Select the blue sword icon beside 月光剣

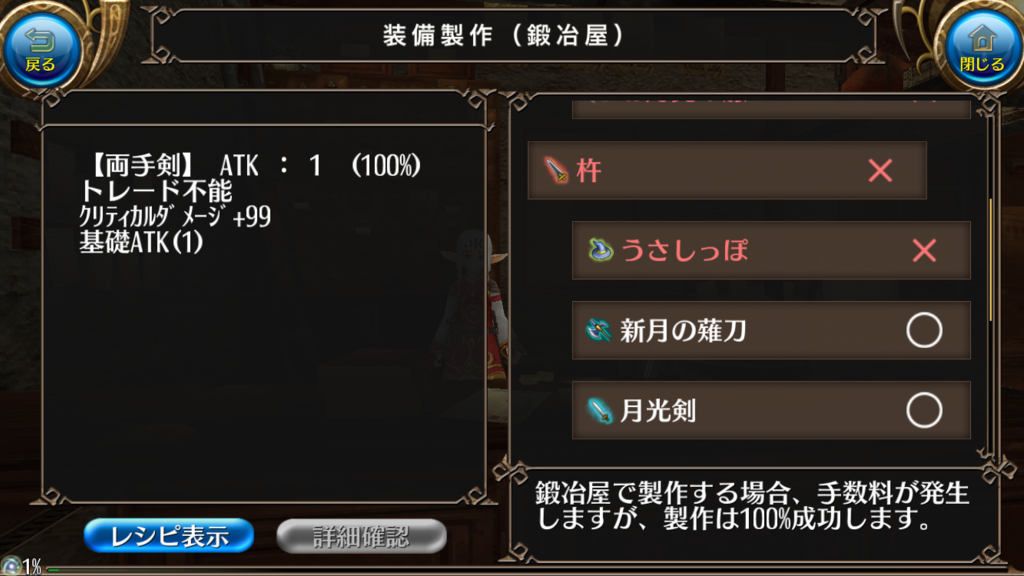(x=600, y=411)
